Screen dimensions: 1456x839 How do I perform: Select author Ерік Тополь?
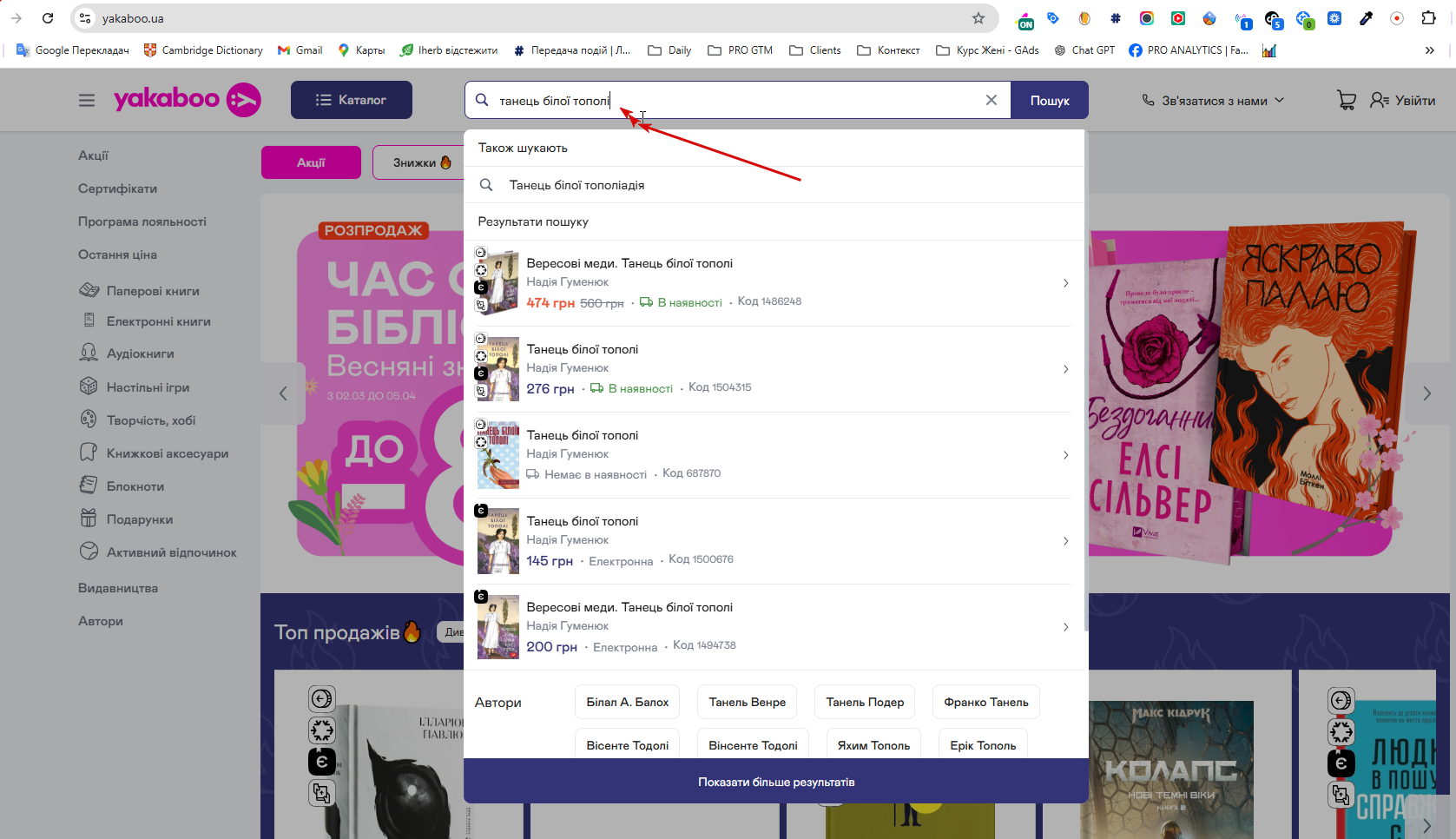983,744
